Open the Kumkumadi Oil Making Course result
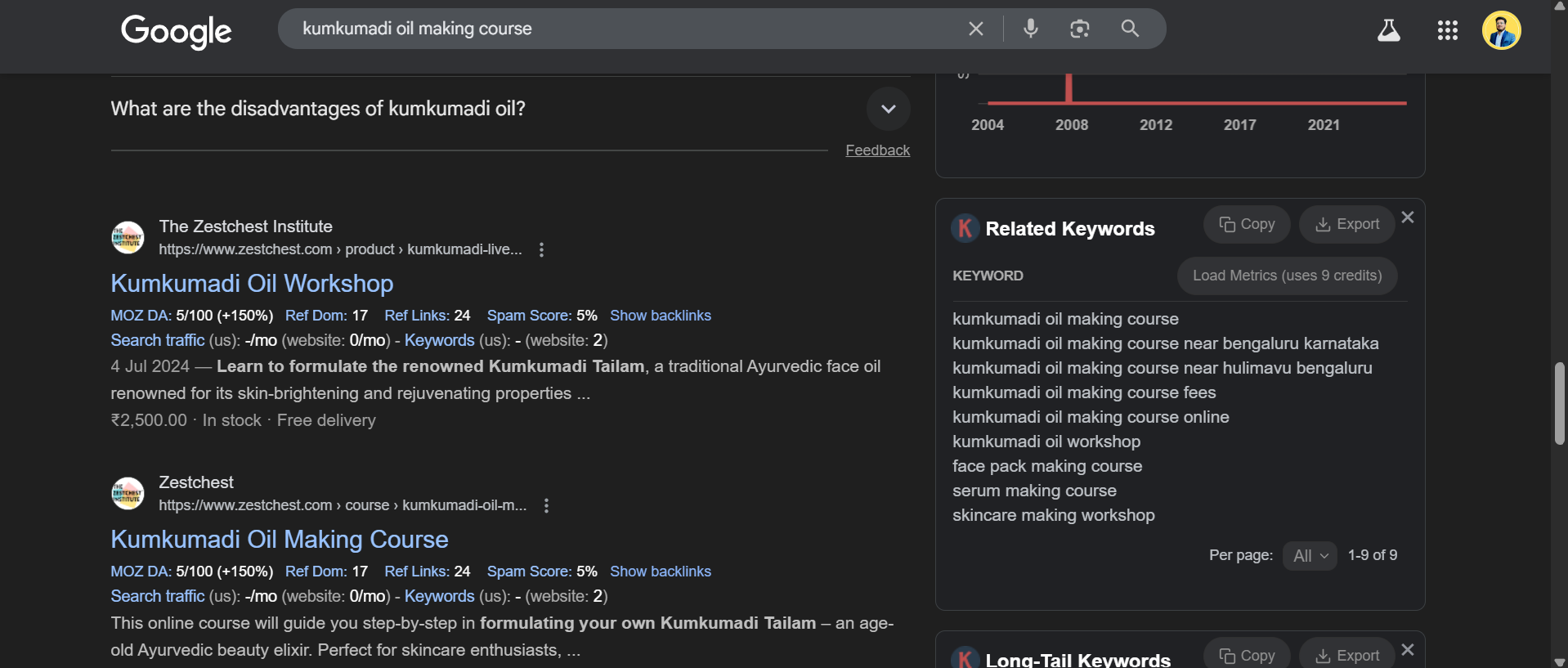1568x668 pixels. pos(279,540)
